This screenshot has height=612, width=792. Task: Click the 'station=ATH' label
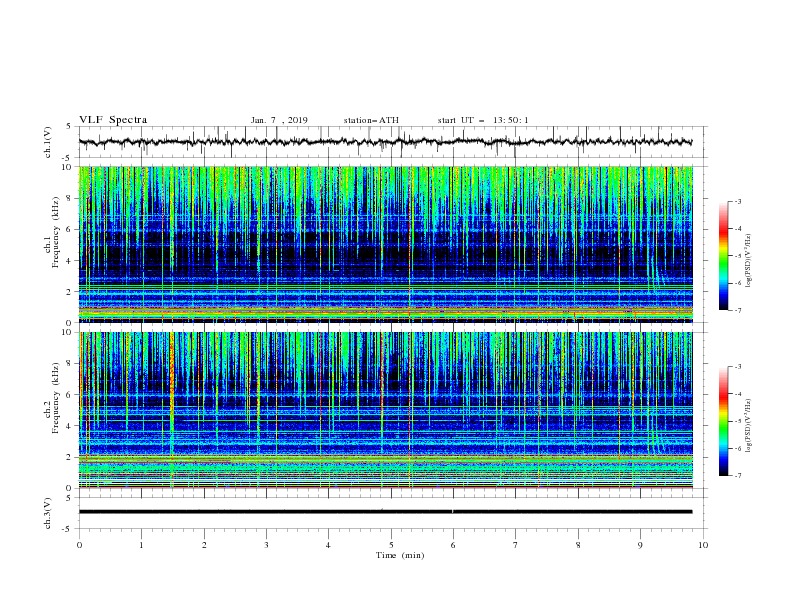371,120
